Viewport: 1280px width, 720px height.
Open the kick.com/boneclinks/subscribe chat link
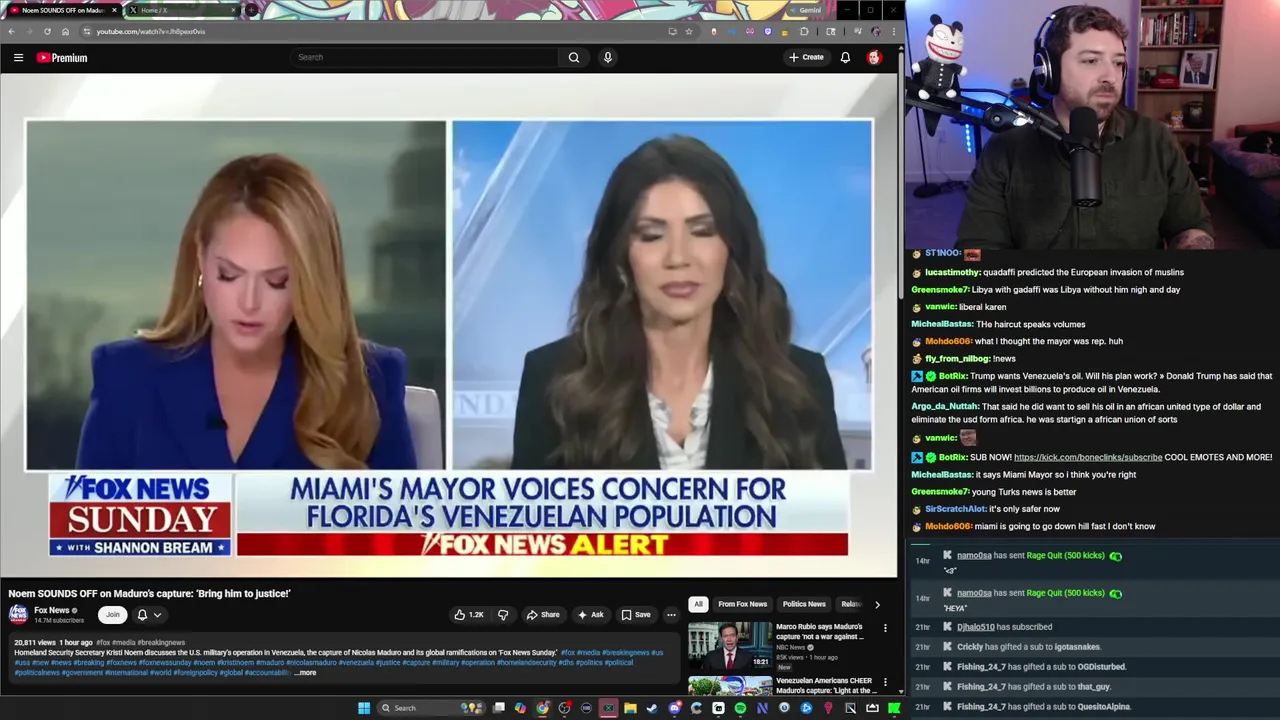click(x=1088, y=457)
